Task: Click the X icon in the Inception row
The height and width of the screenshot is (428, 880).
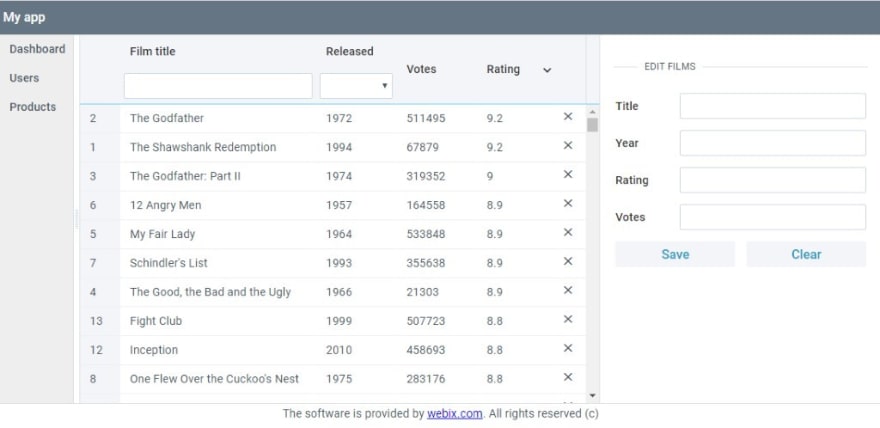Action: pyautogui.click(x=567, y=348)
